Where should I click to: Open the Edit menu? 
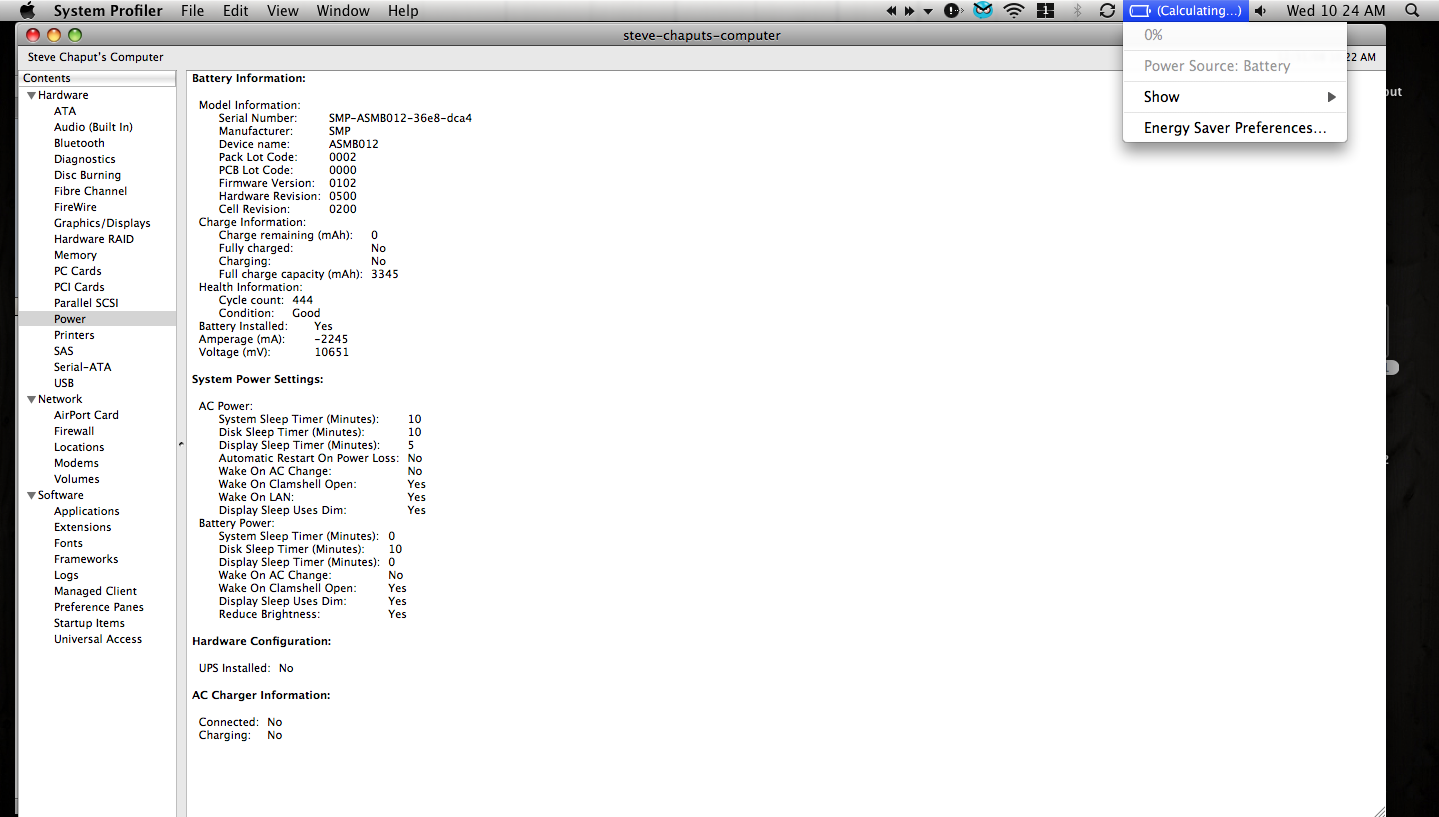click(236, 11)
